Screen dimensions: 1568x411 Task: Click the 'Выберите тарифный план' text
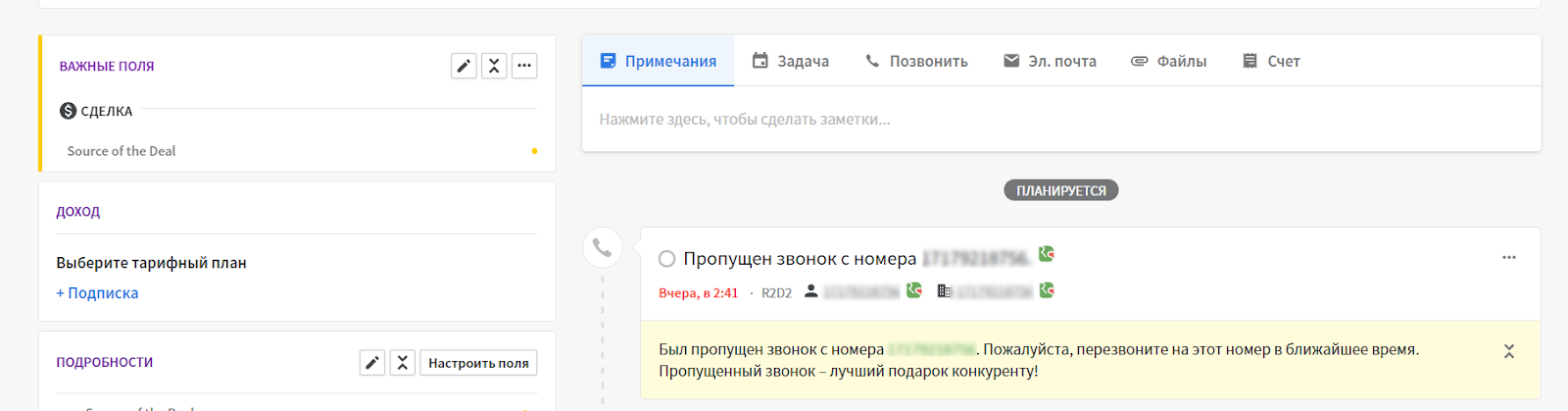(151, 263)
